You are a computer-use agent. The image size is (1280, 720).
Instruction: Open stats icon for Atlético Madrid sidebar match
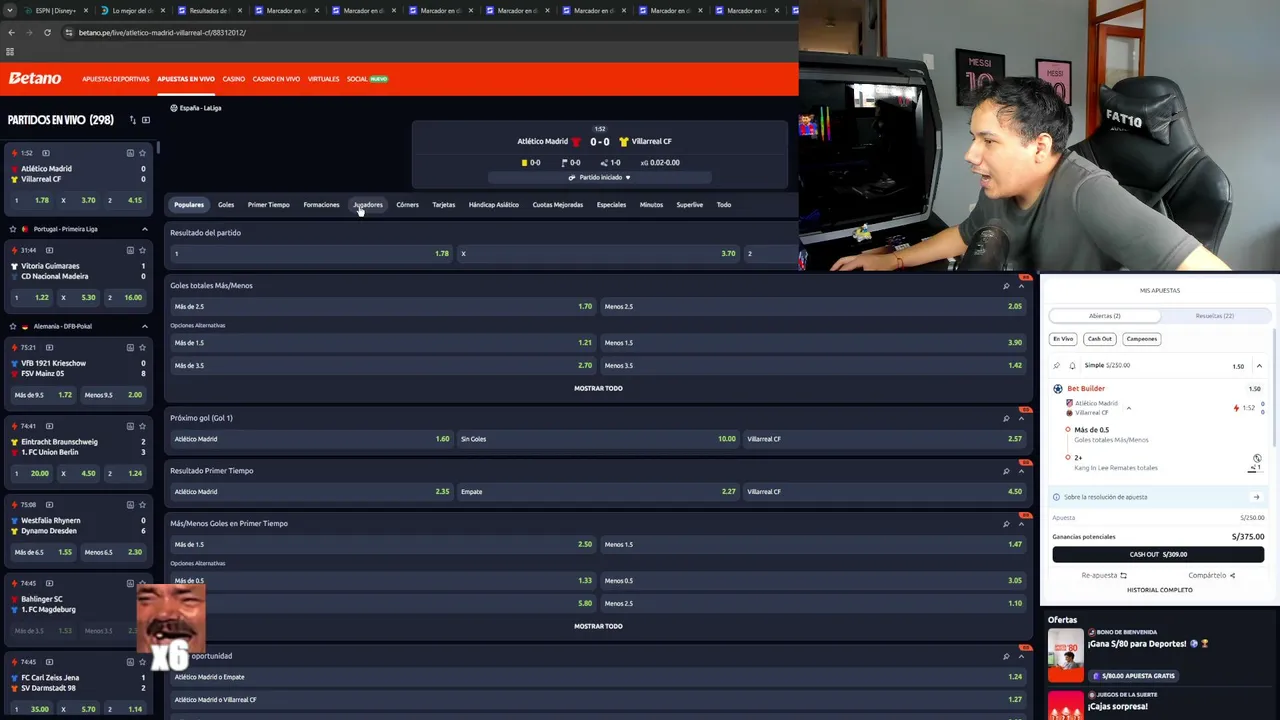pos(130,153)
